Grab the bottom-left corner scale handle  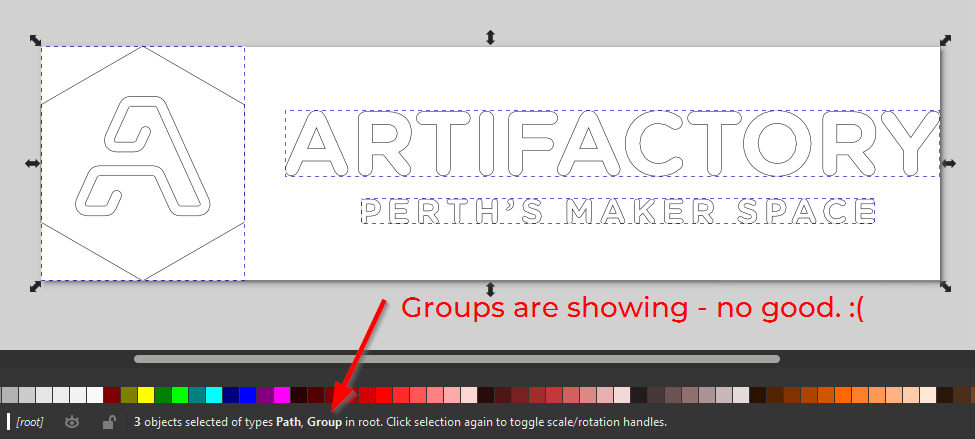[35, 286]
